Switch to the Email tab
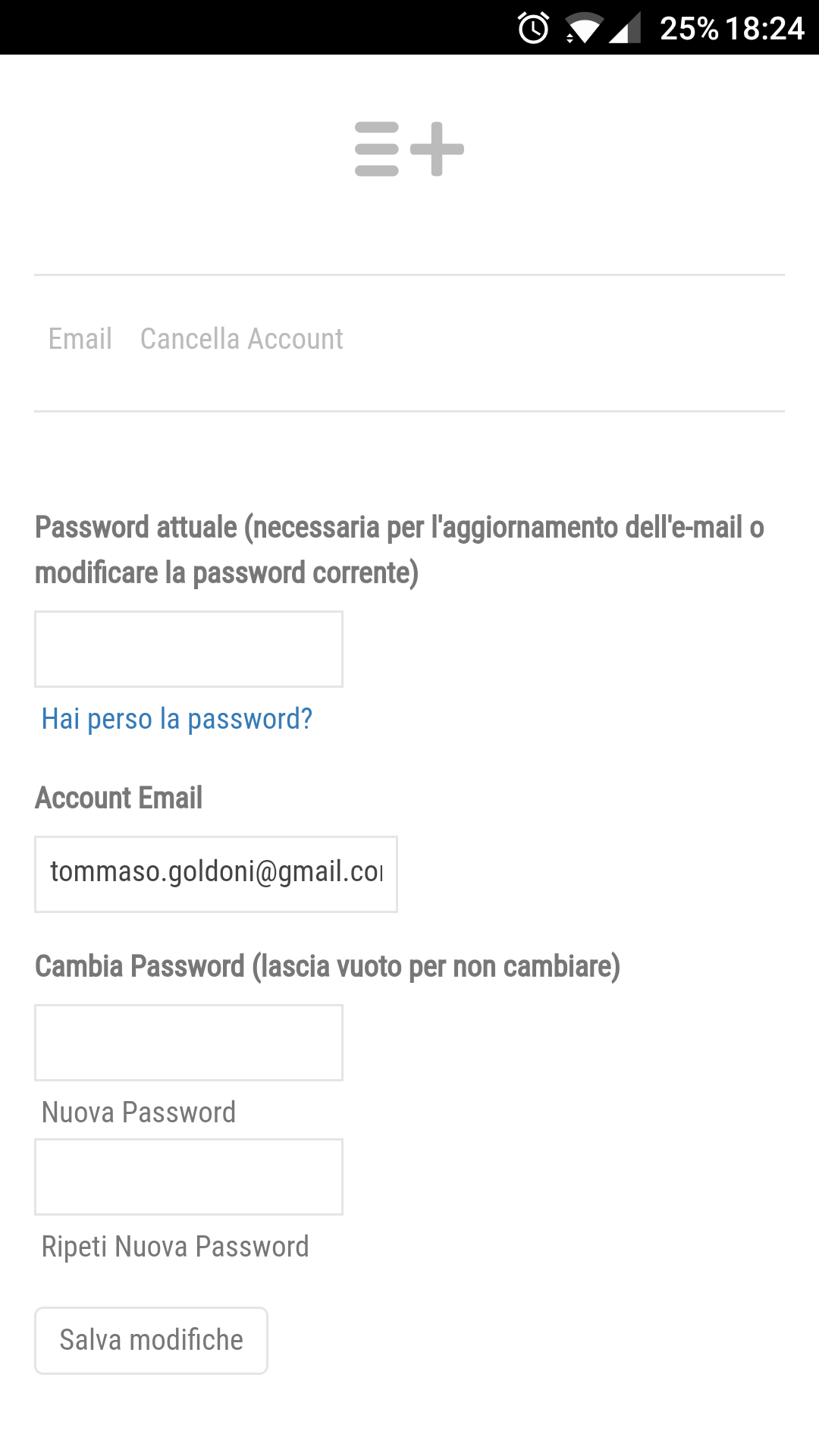This screenshot has width=819, height=1456. [x=80, y=339]
